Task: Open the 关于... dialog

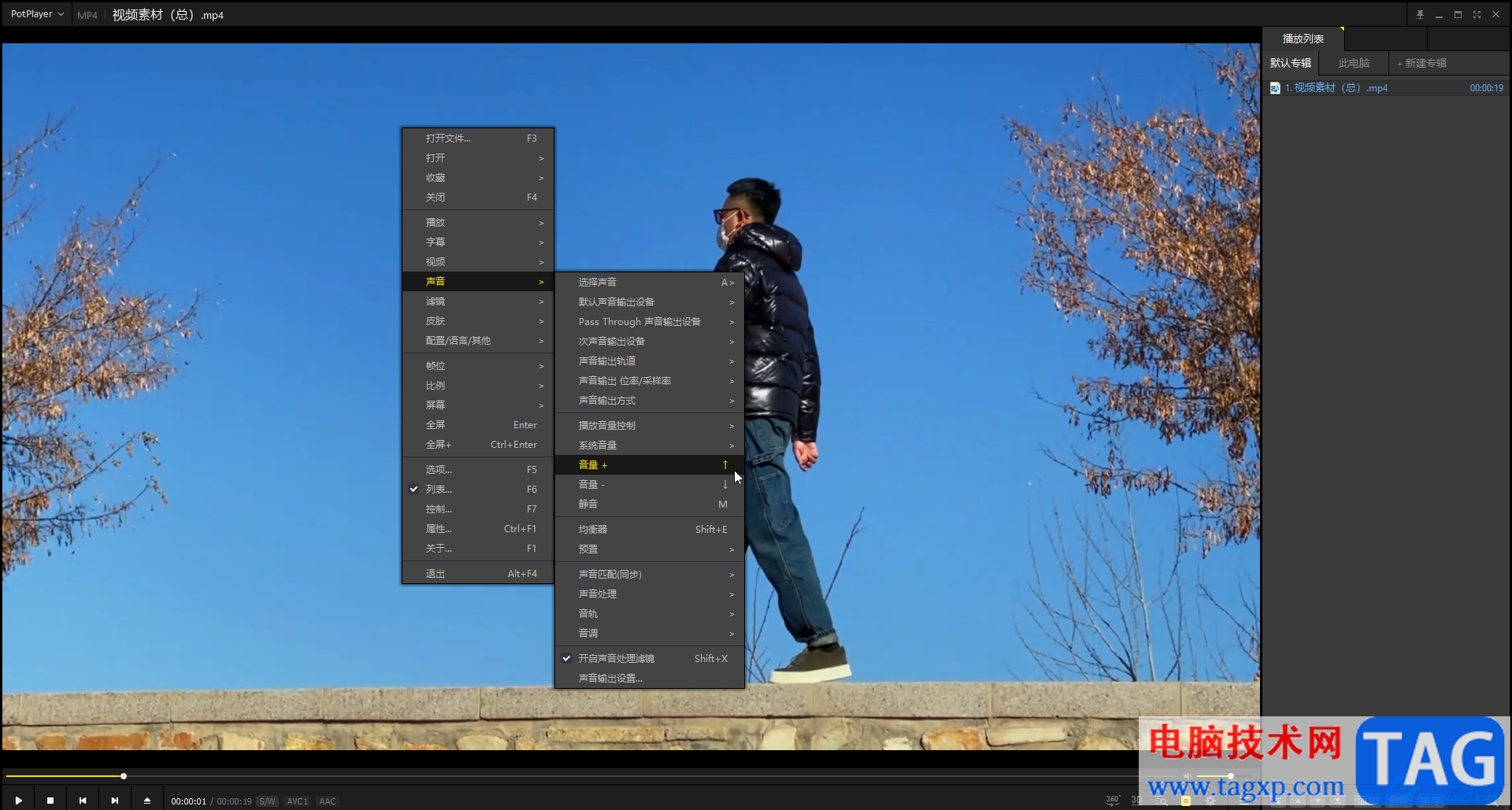Action: pyautogui.click(x=478, y=549)
